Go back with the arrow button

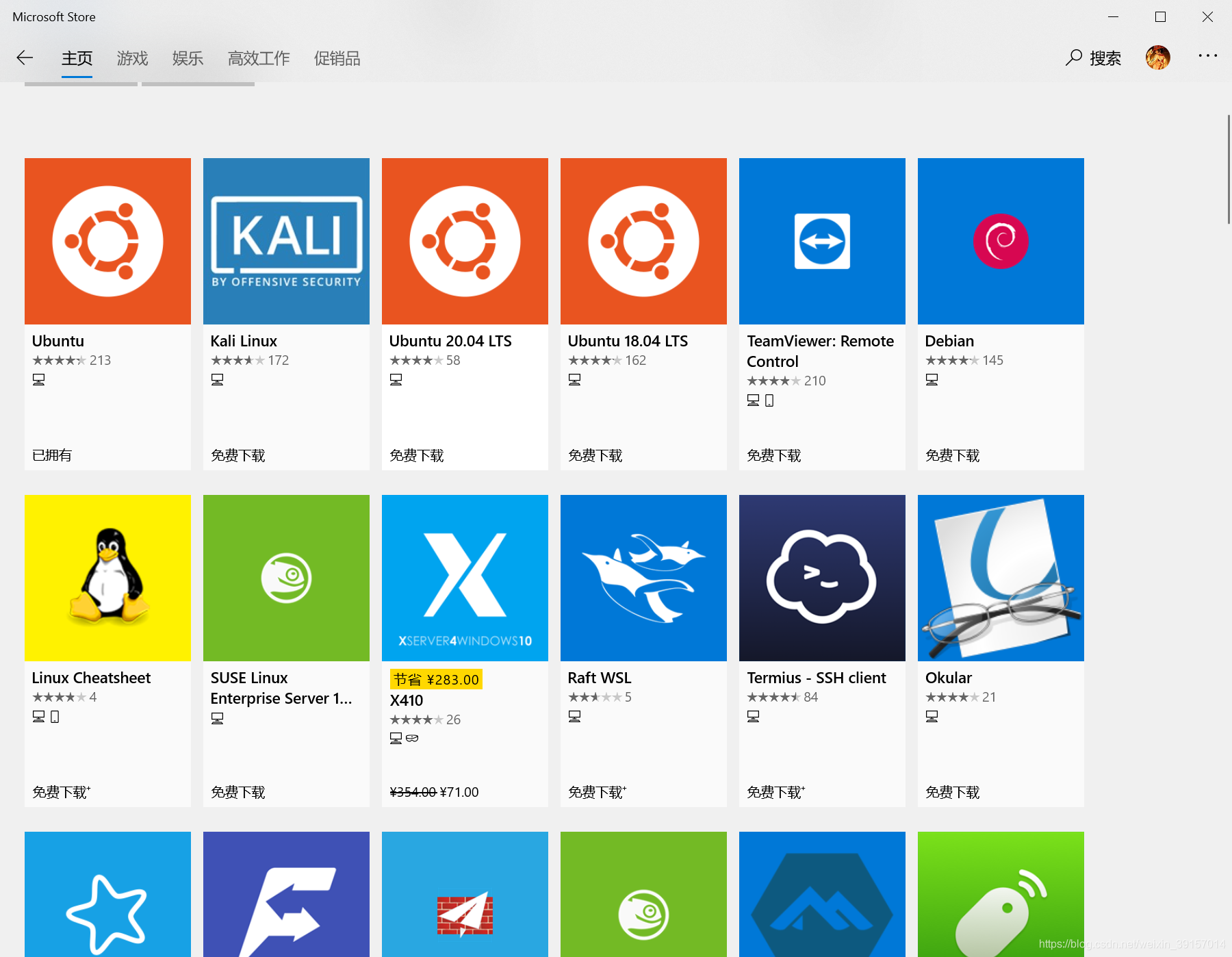pos(25,58)
